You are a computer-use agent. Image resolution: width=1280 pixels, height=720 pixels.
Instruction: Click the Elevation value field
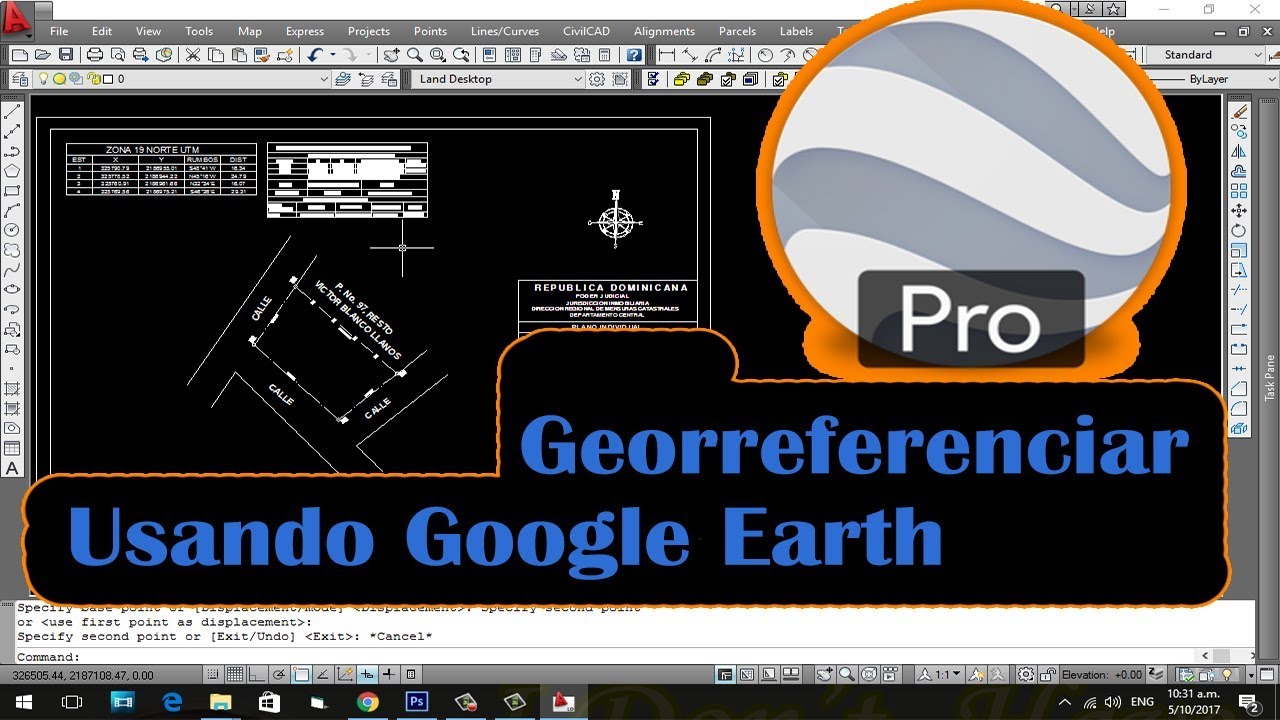point(1129,675)
